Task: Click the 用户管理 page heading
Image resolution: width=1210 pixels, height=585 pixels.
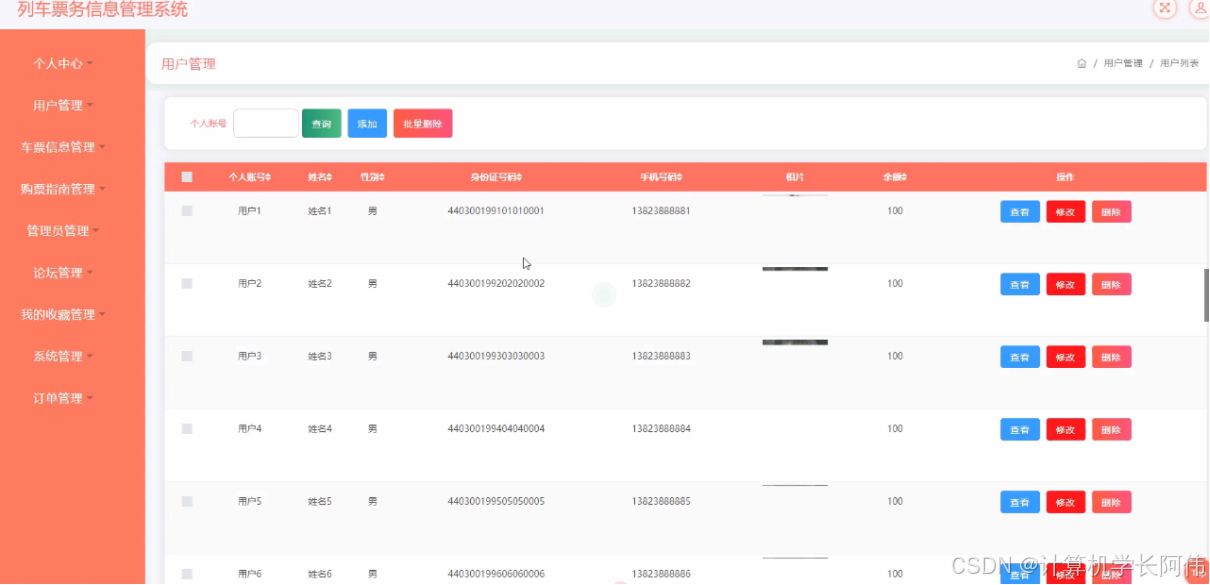Action: coord(188,64)
